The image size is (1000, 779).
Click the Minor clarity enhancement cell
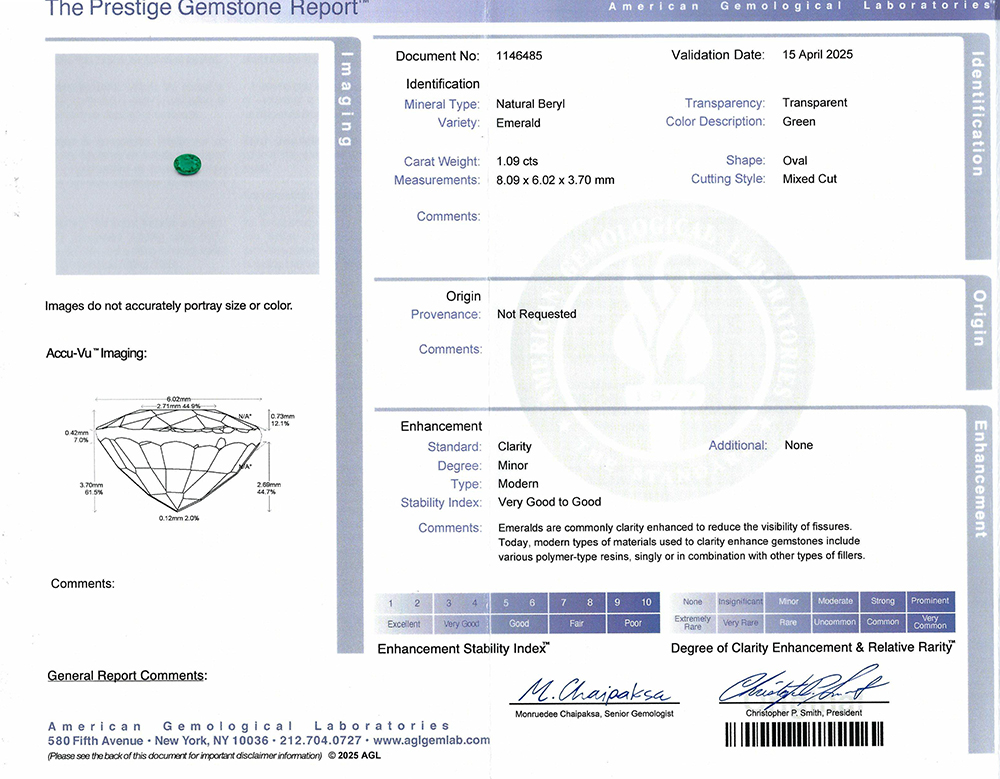pos(788,601)
